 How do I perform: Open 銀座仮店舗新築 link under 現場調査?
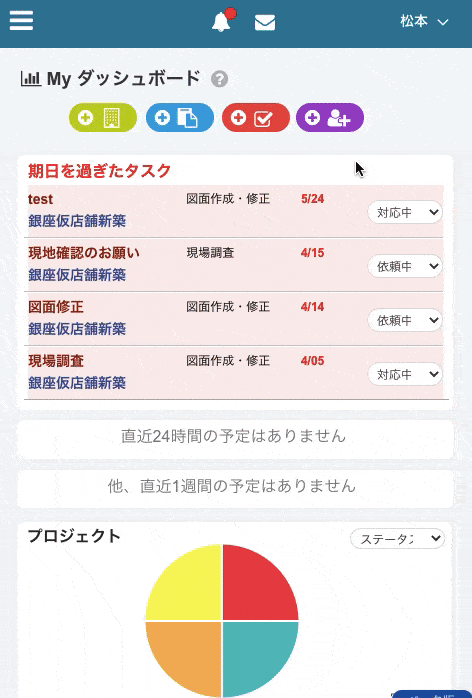[x=77, y=383]
